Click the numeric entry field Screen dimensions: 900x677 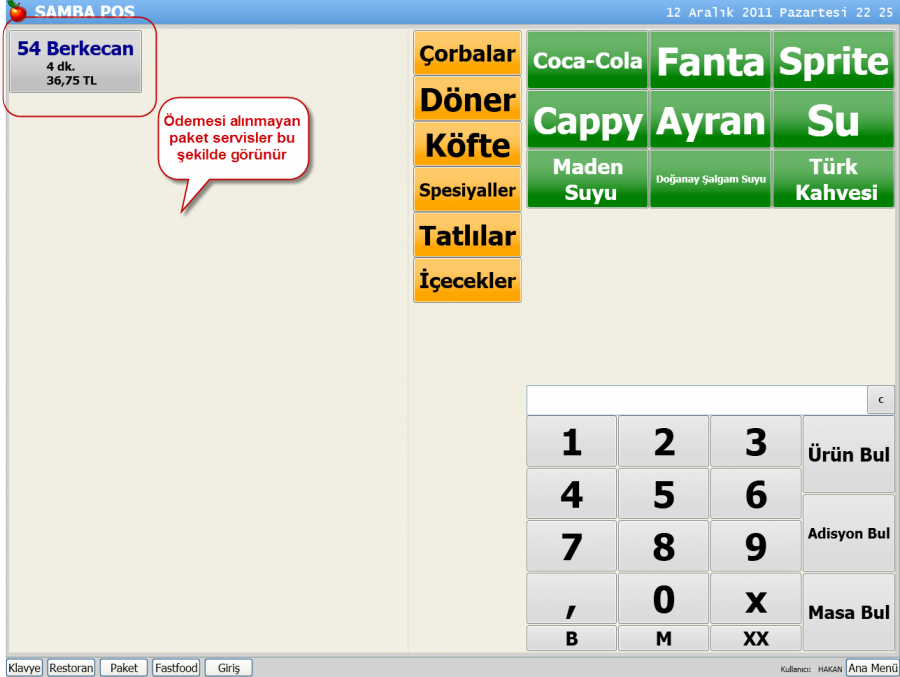[x=696, y=400]
